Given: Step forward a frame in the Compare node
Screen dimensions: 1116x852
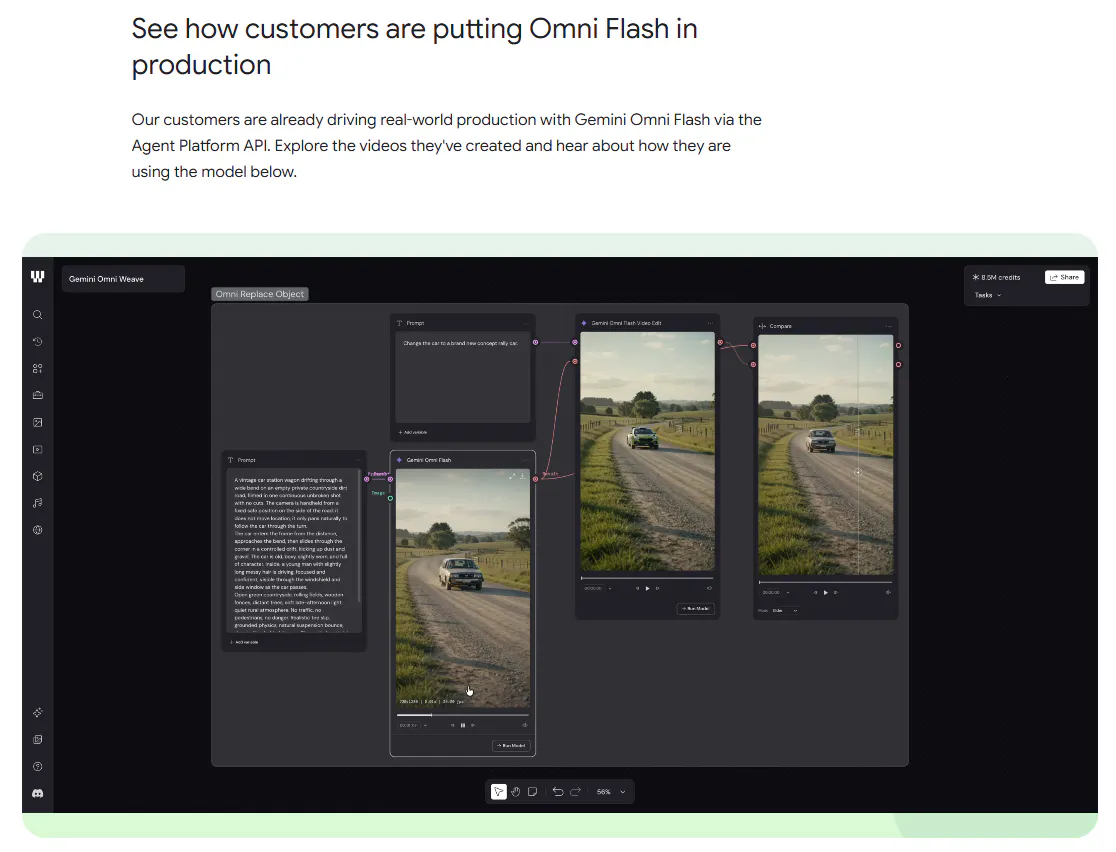Looking at the screenshot, I should tap(836, 592).
